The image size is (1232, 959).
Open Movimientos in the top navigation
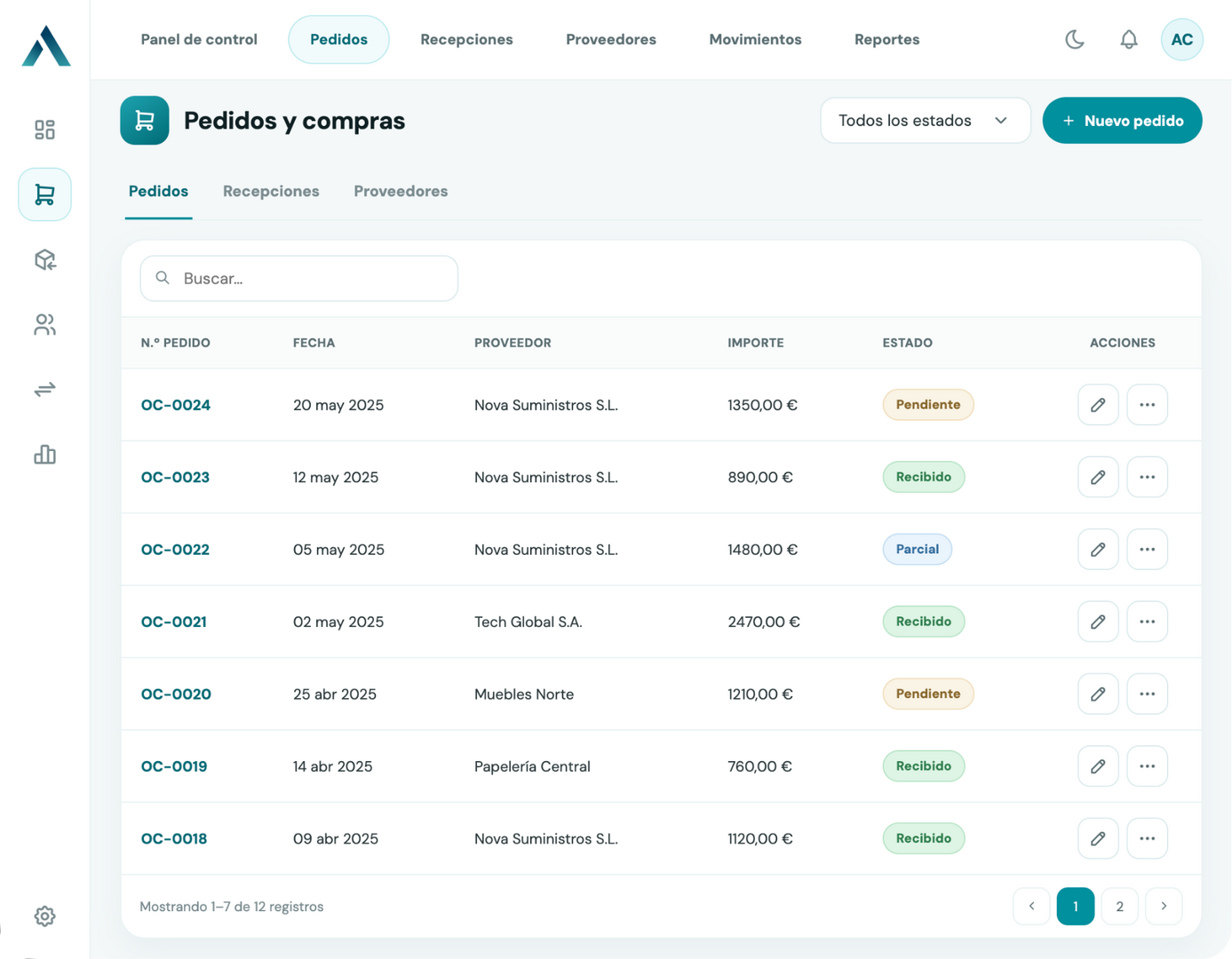click(755, 39)
